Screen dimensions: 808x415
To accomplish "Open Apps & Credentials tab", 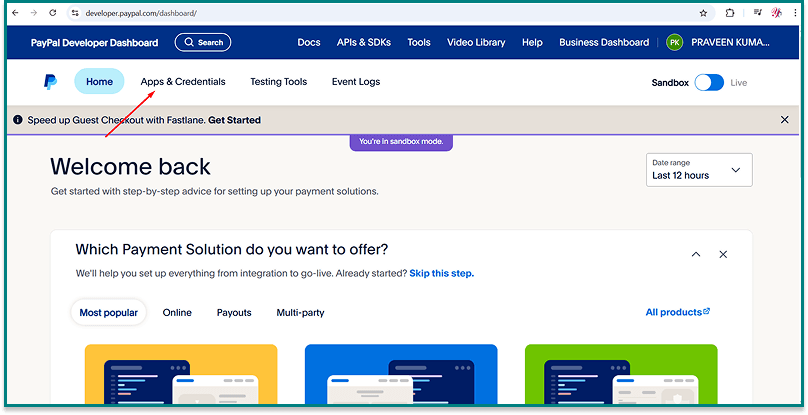I will pos(183,82).
